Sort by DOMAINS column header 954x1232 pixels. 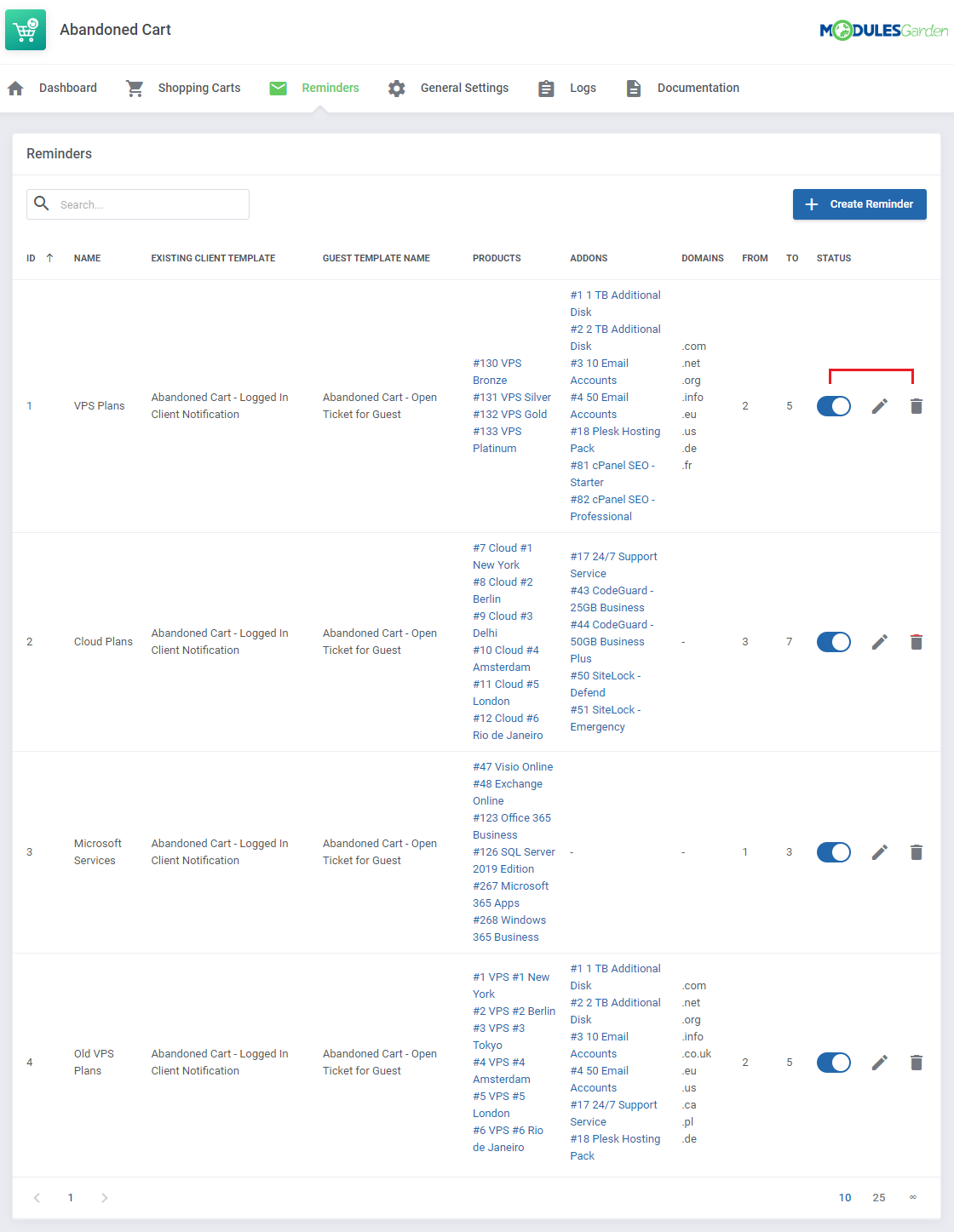[x=703, y=258]
